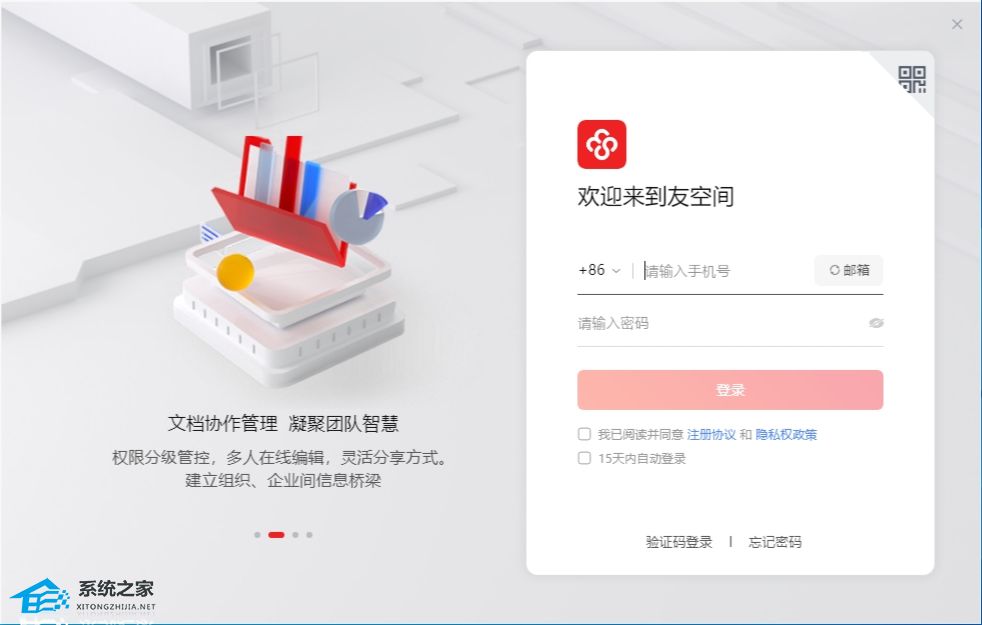The height and width of the screenshot is (625, 982).
Task: Select the first carousel dot
Action: pyautogui.click(x=257, y=535)
